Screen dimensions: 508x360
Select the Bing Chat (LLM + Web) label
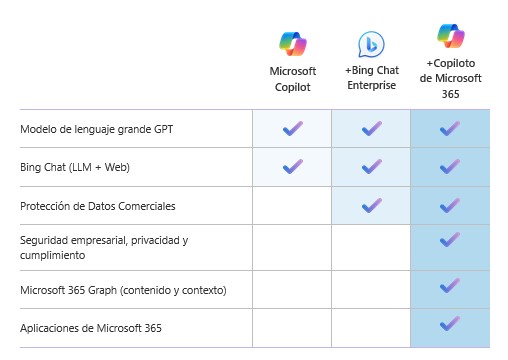pyautogui.click(x=75, y=167)
